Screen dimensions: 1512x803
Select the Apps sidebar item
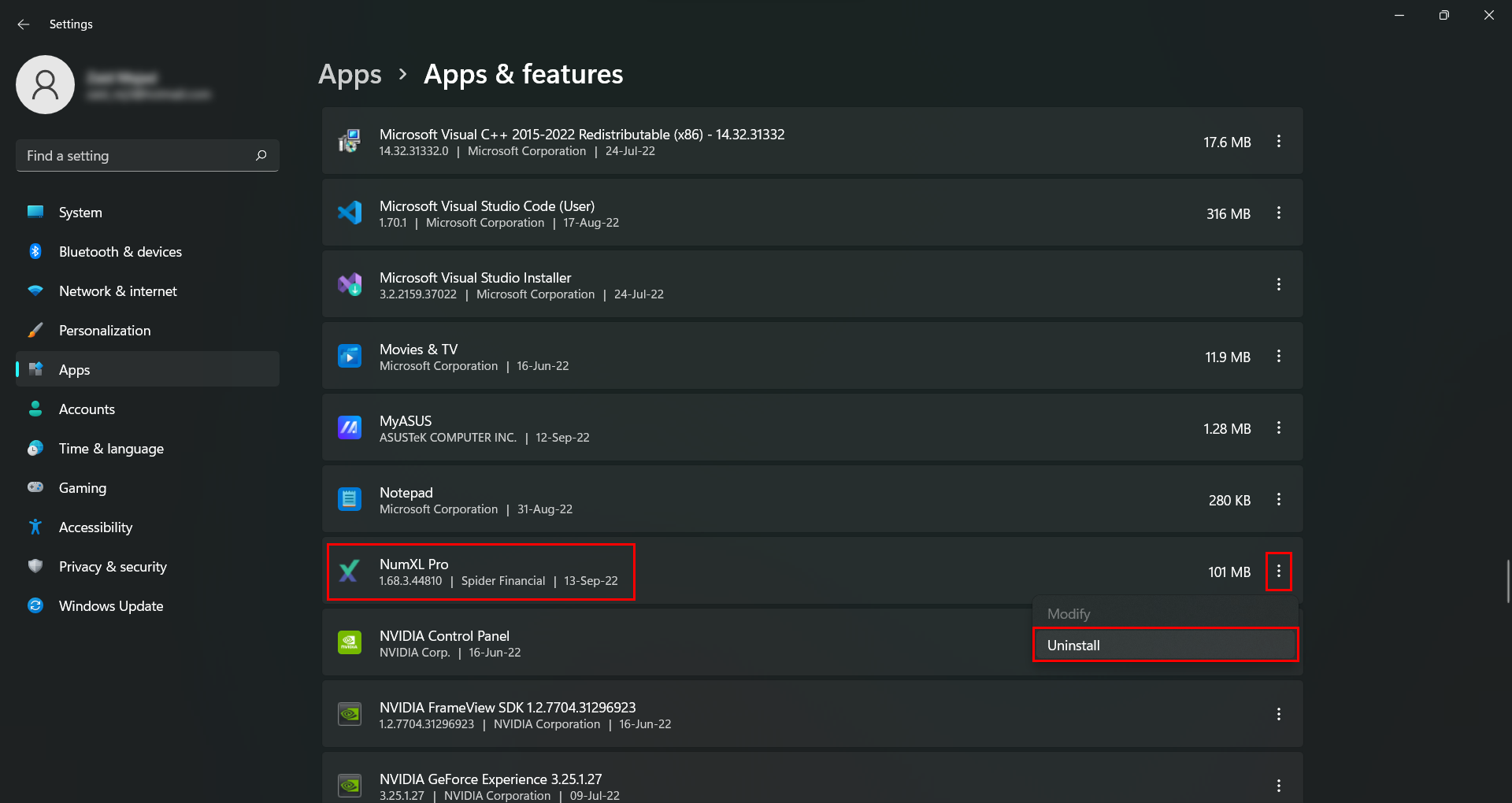tap(147, 369)
